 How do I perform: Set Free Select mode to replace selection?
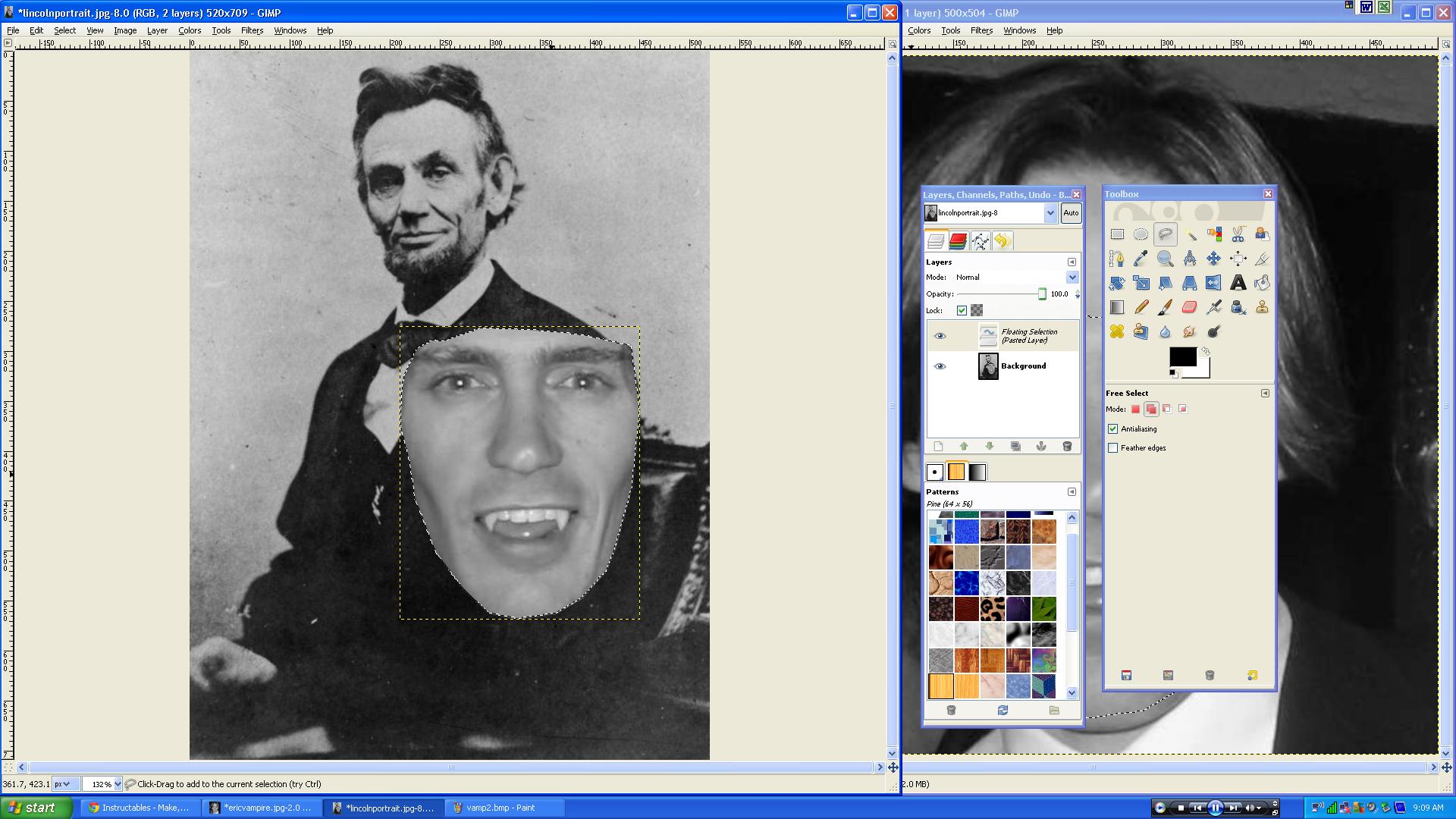(x=1135, y=409)
